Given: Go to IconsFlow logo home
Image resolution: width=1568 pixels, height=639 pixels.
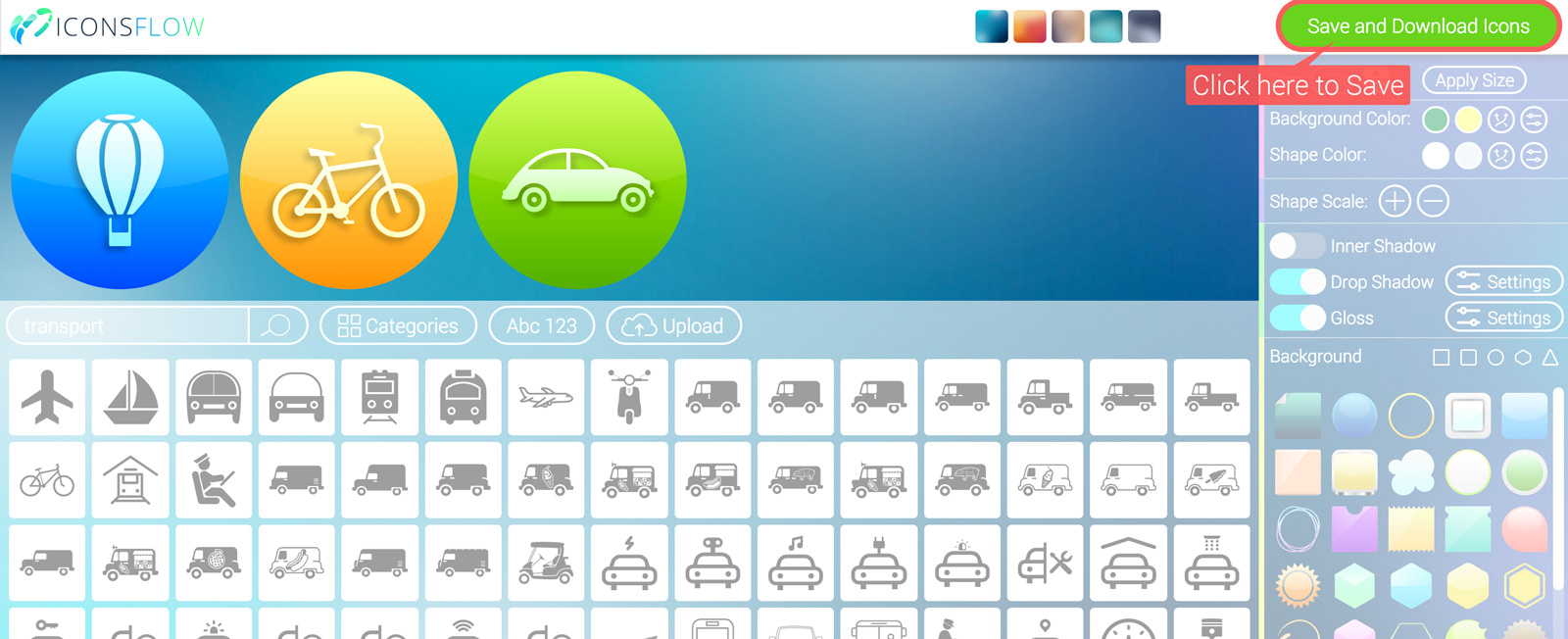Looking at the screenshot, I should (x=108, y=26).
